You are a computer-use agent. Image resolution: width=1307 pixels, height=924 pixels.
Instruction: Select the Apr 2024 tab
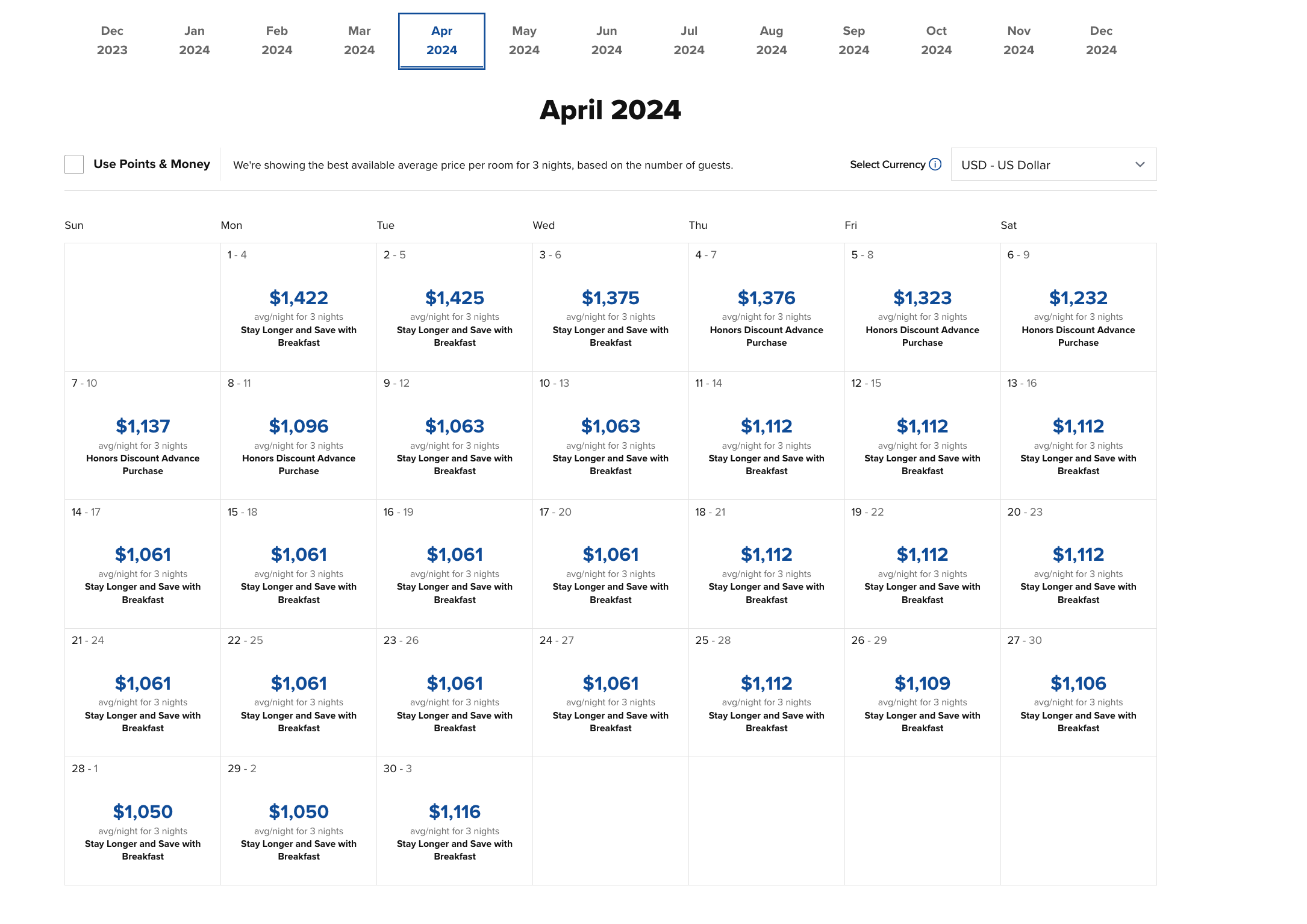(x=441, y=40)
